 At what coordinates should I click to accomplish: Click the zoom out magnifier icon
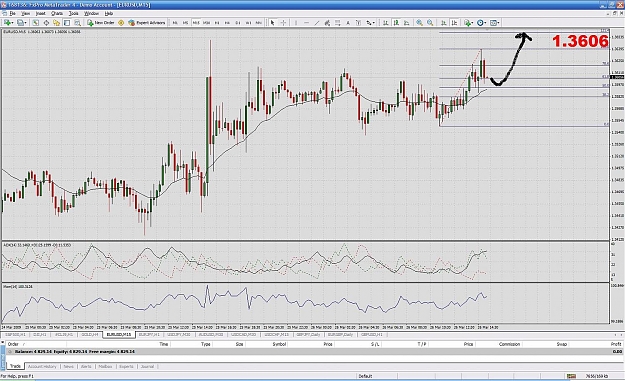click(x=430, y=23)
